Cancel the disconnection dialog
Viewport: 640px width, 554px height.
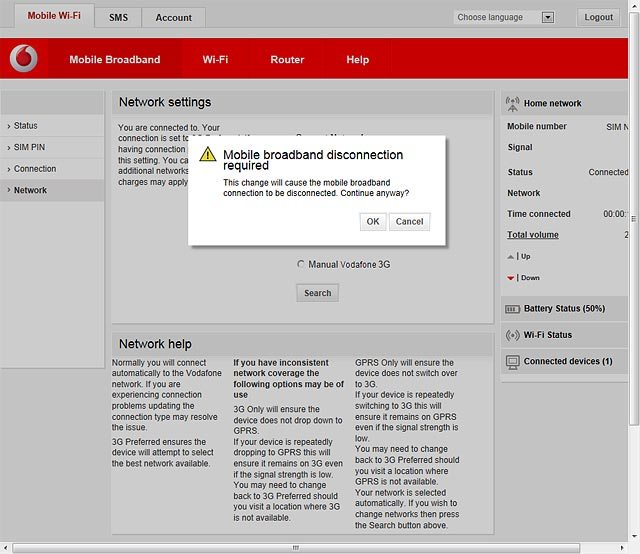tap(409, 222)
